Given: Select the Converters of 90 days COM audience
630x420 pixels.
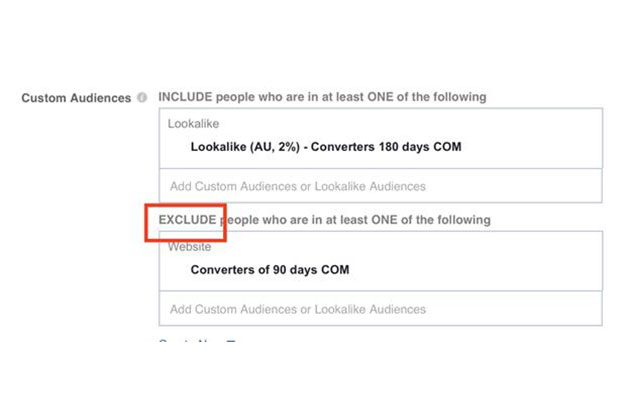Looking at the screenshot, I should coord(270,270).
